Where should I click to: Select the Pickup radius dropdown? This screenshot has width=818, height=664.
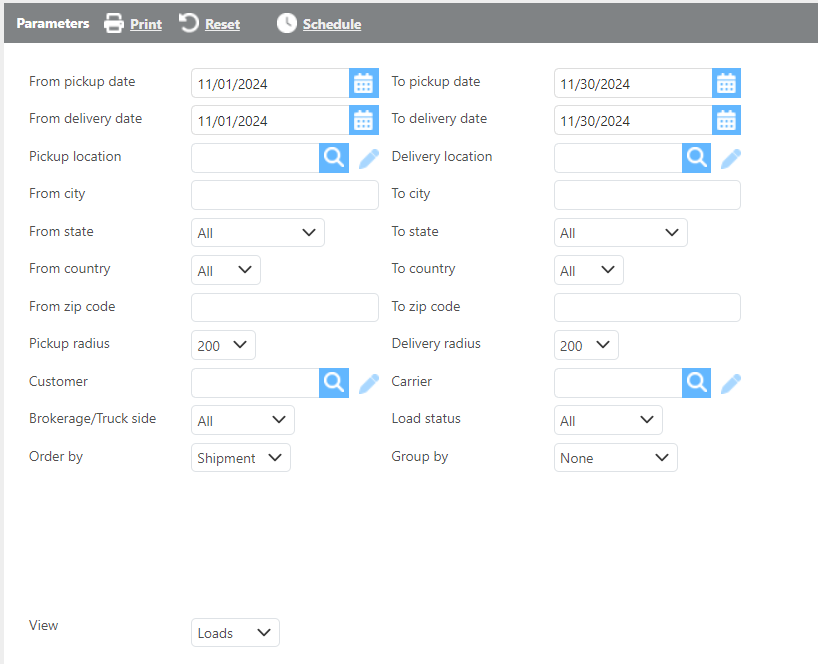click(223, 345)
